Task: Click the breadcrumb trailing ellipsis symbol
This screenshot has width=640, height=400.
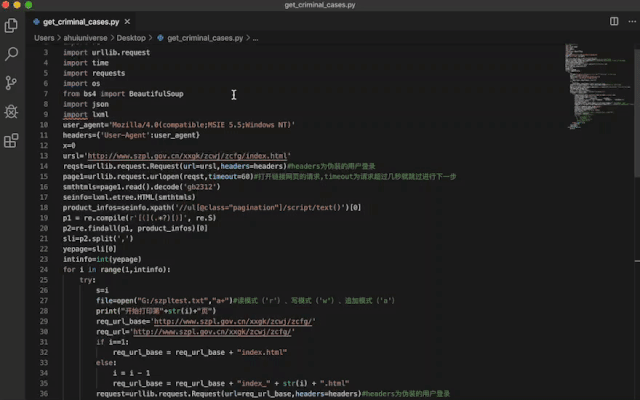Action: tap(256, 38)
